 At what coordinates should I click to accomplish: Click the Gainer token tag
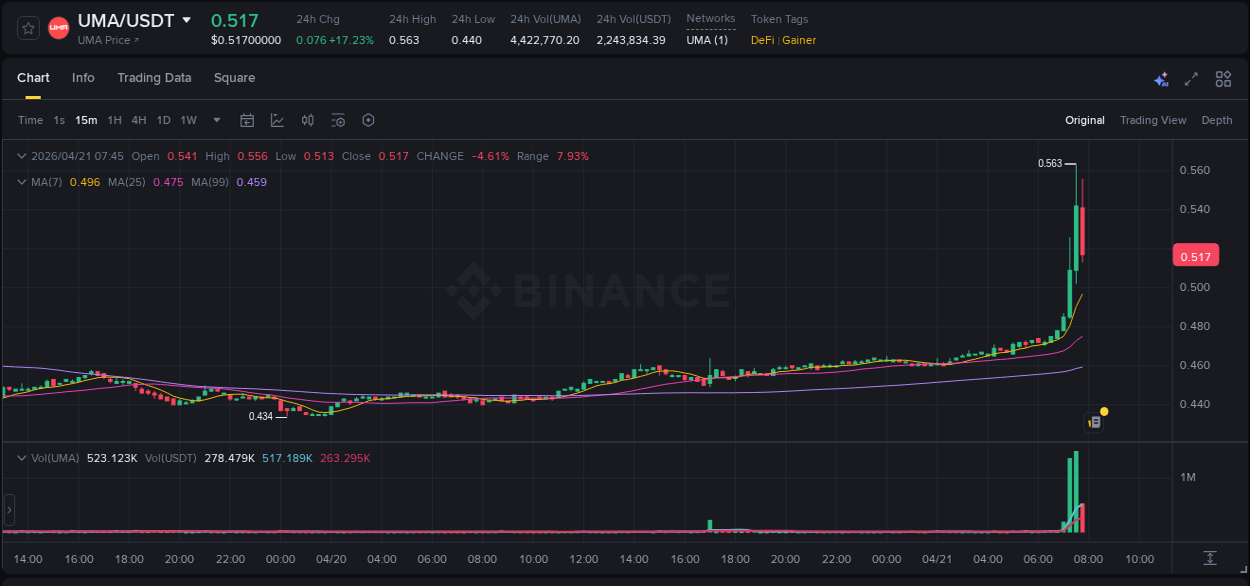pos(800,41)
